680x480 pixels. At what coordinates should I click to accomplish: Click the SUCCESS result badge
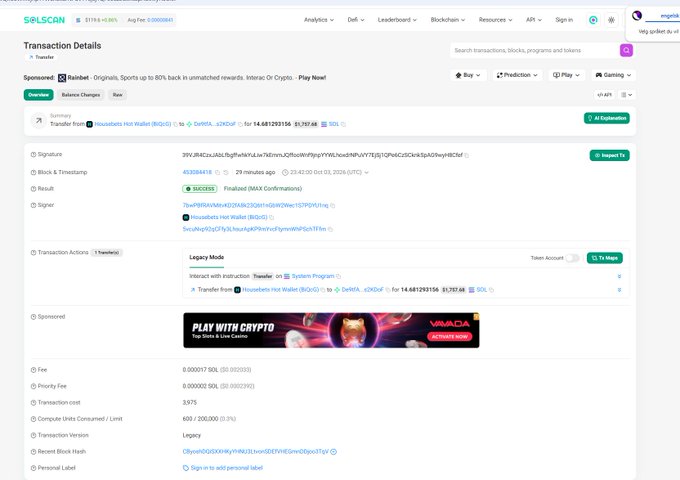[x=199, y=189]
